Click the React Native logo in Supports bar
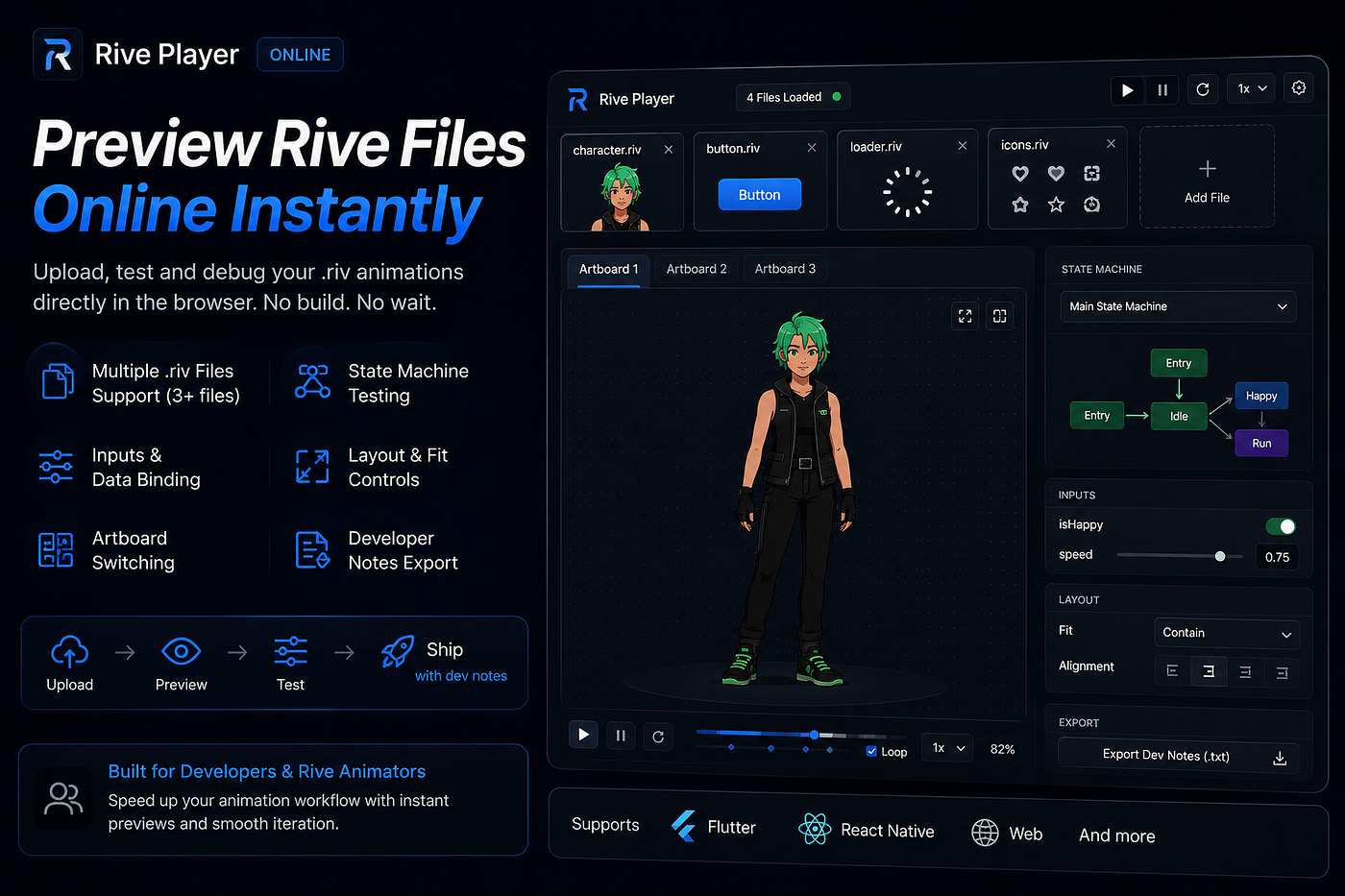This screenshot has width=1345, height=896. (x=815, y=829)
